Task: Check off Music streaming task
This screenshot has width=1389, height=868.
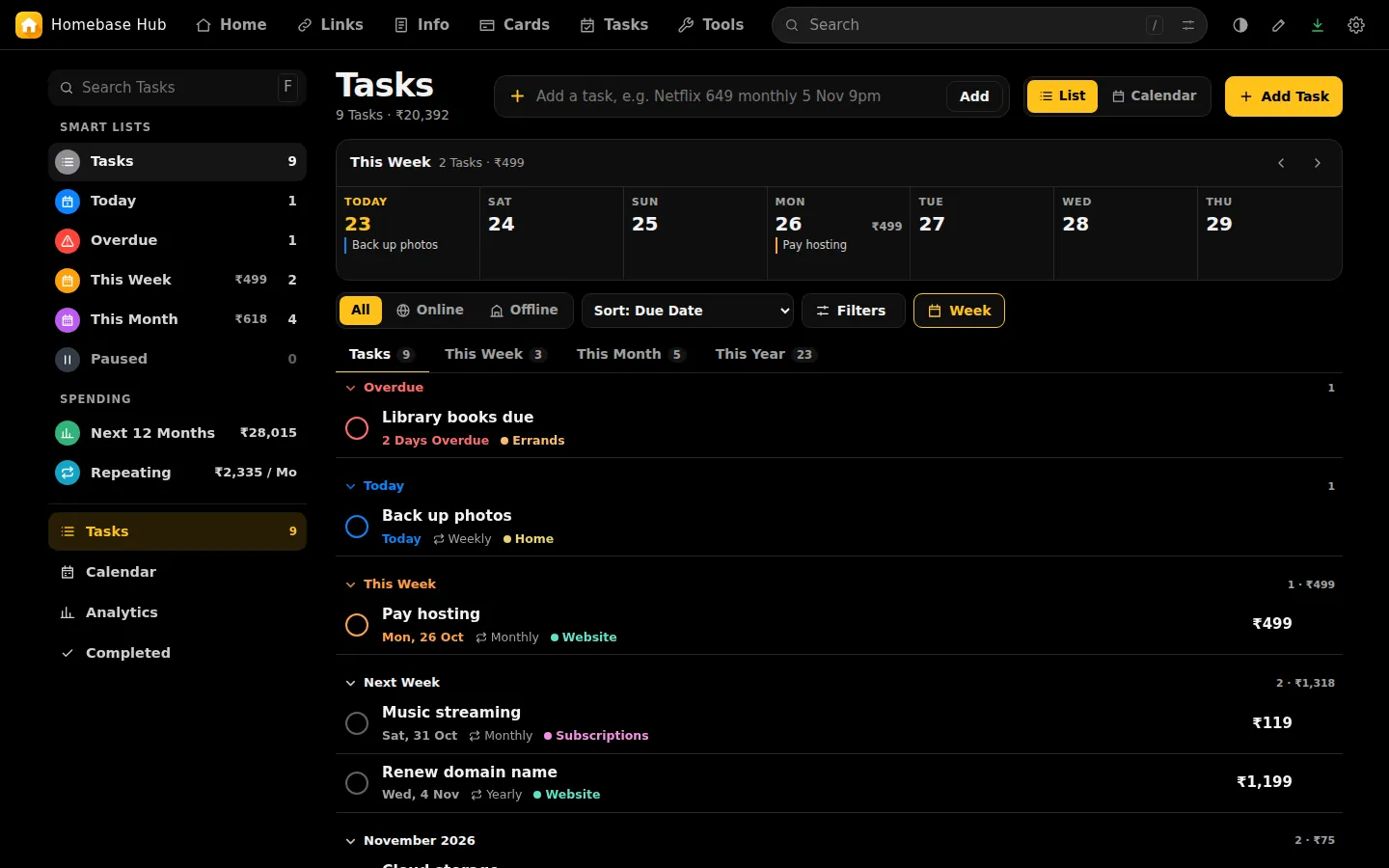Action: coord(357,723)
